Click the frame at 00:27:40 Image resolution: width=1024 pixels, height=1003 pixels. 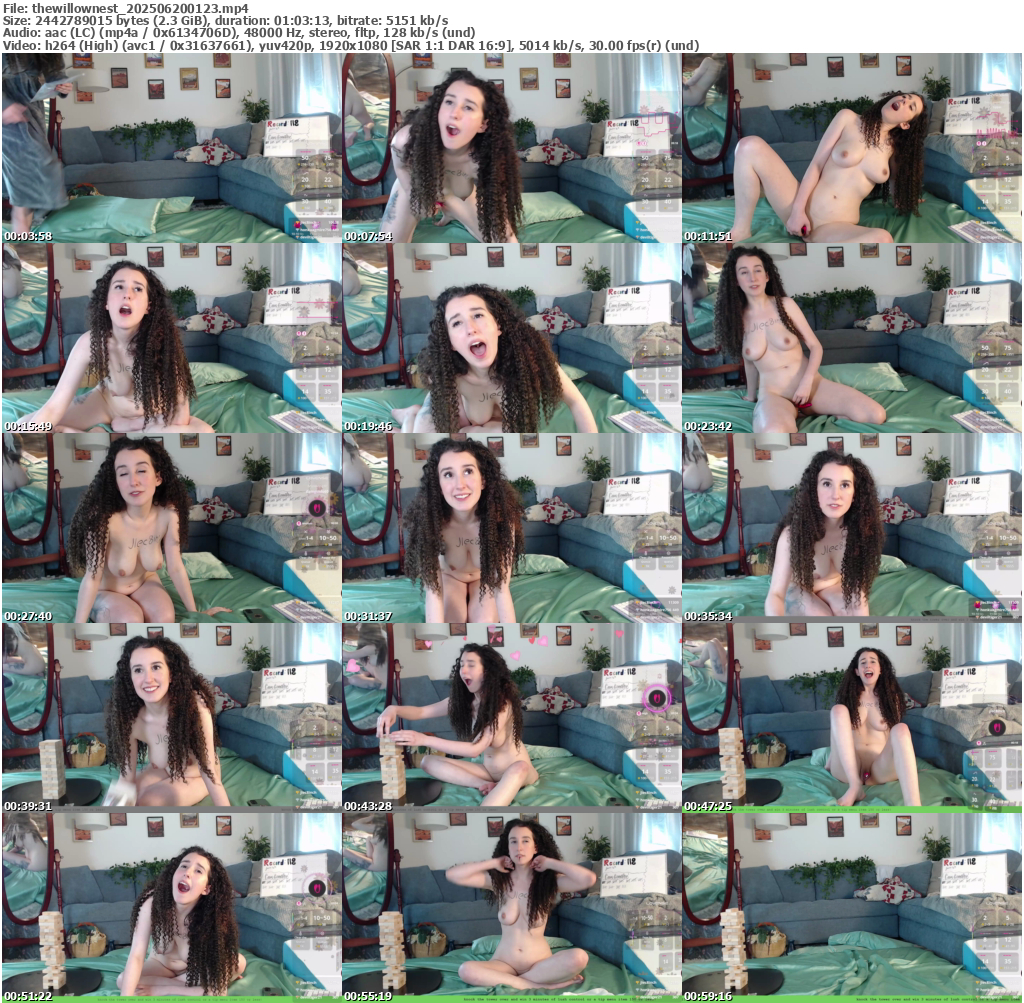pyautogui.click(x=171, y=528)
